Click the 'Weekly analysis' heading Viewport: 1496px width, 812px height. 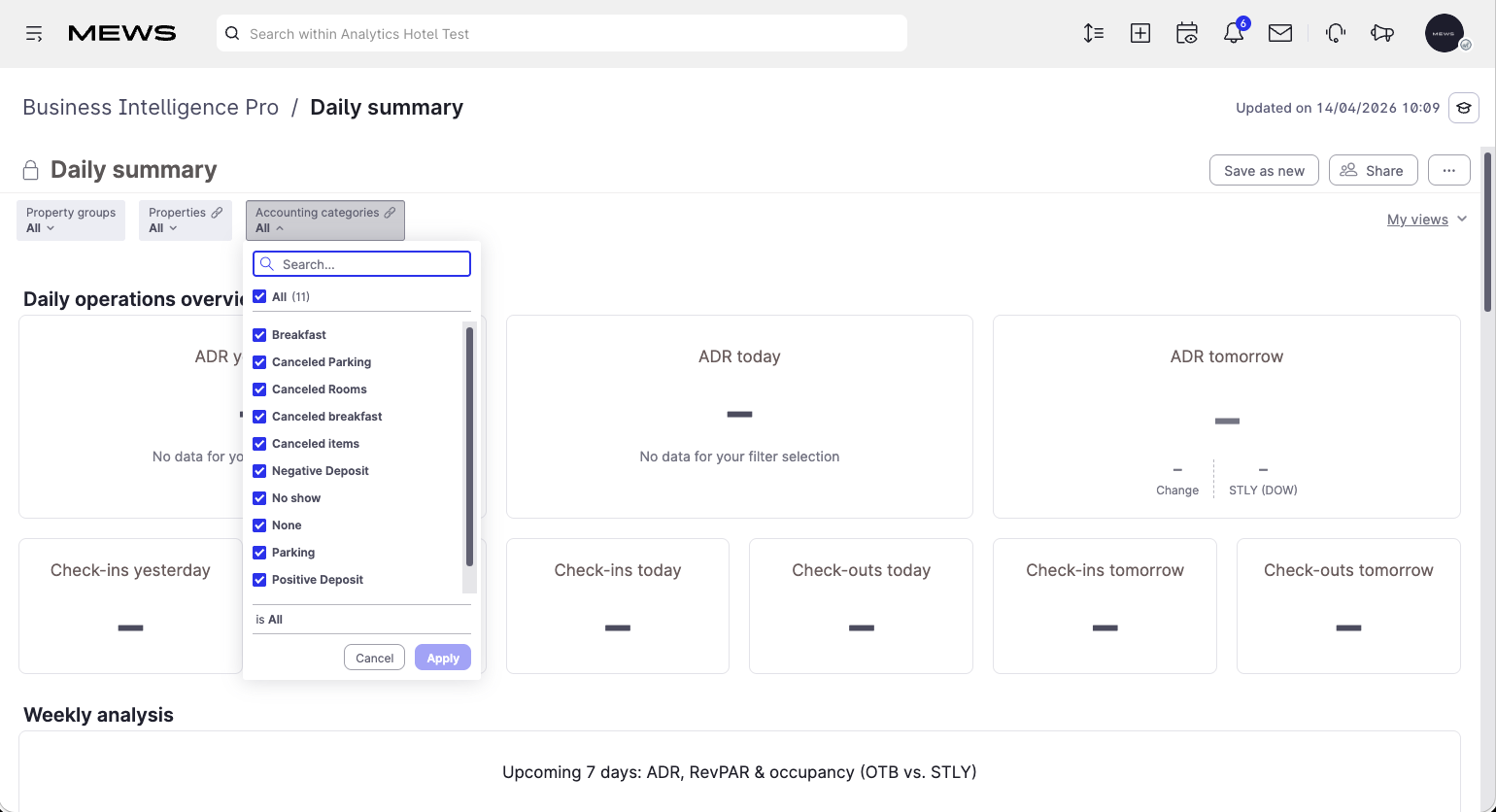(x=98, y=715)
